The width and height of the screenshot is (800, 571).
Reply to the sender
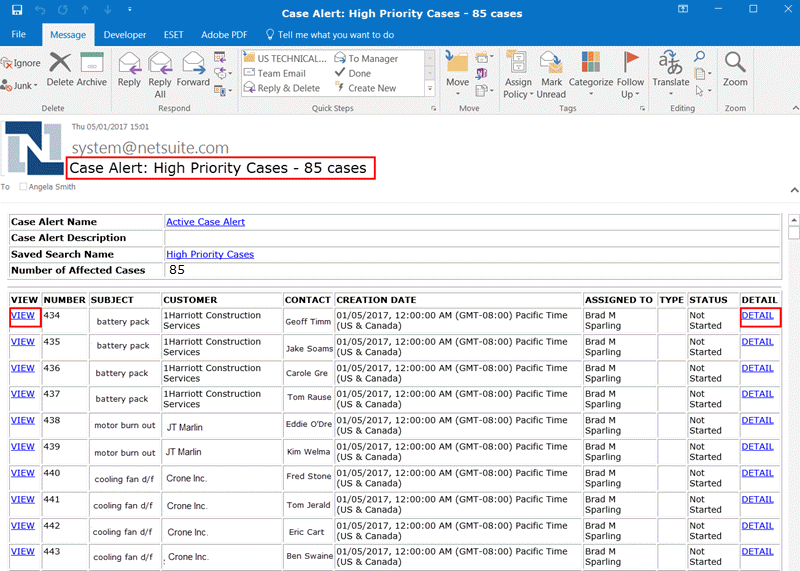[129, 70]
